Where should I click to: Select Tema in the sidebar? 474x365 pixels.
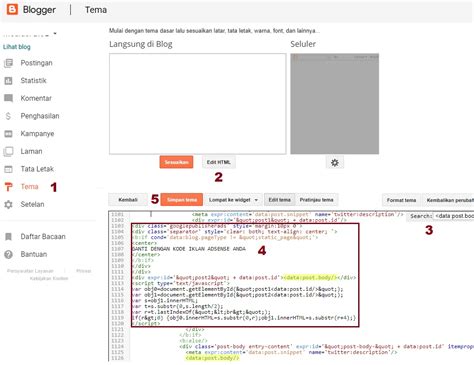29,187
